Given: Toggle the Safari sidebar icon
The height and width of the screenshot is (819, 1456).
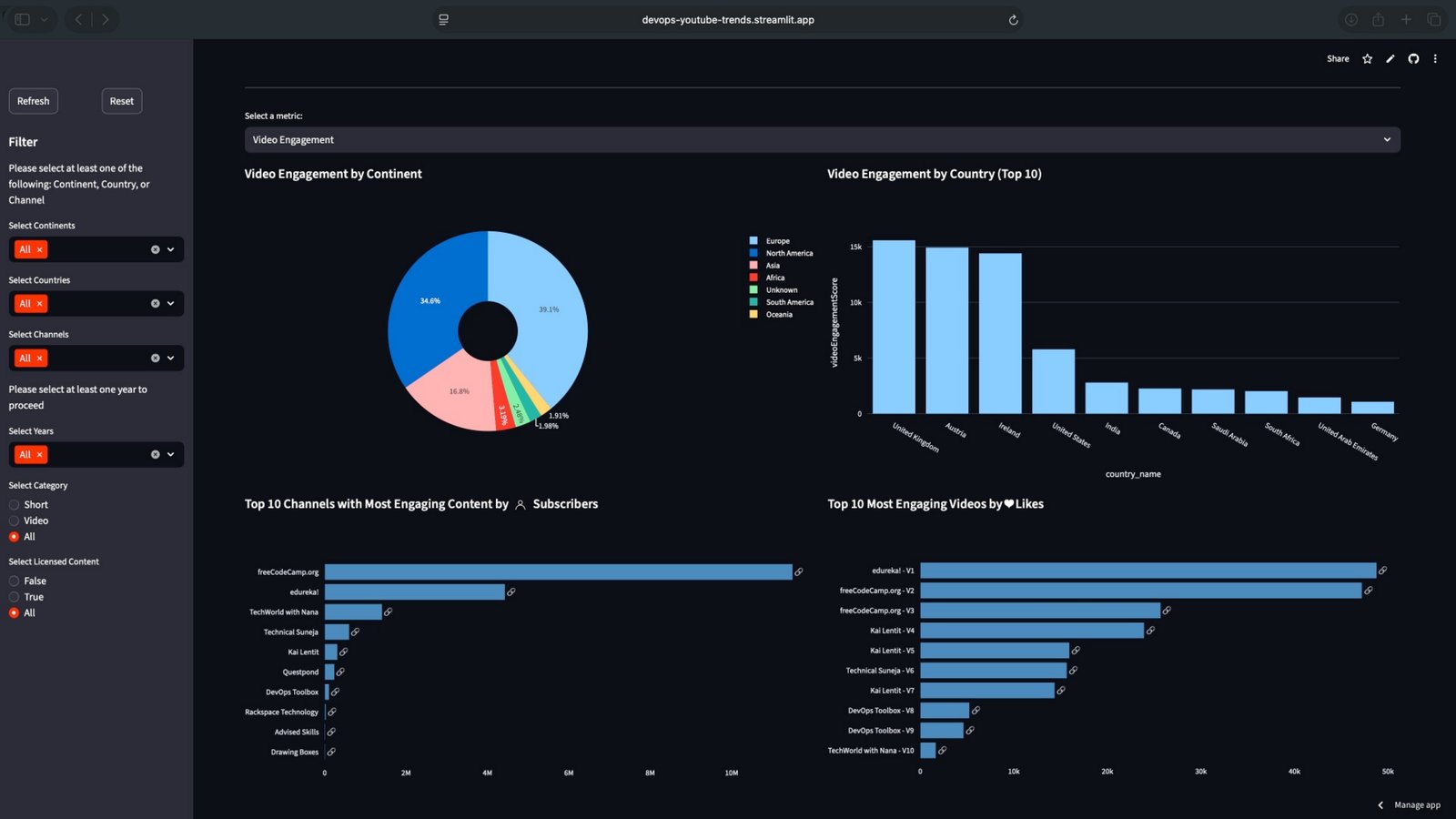Looking at the screenshot, I should click(x=23, y=19).
